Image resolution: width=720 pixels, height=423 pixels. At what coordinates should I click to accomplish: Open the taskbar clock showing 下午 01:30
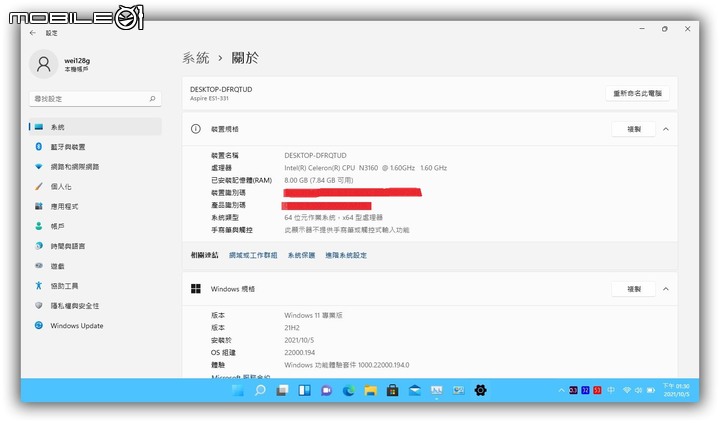point(675,390)
